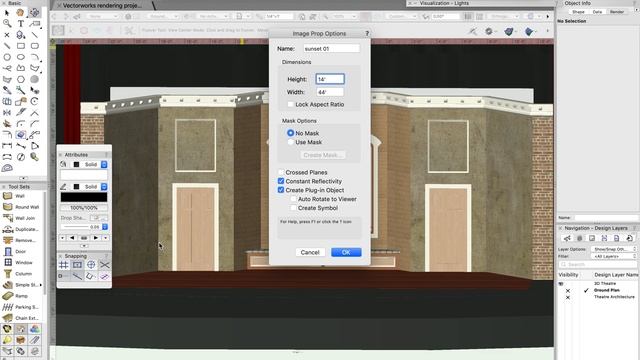Image resolution: width=640 pixels, height=360 pixels.
Task: Enable Lock Aspect Ratio checkbox
Action: click(290, 104)
